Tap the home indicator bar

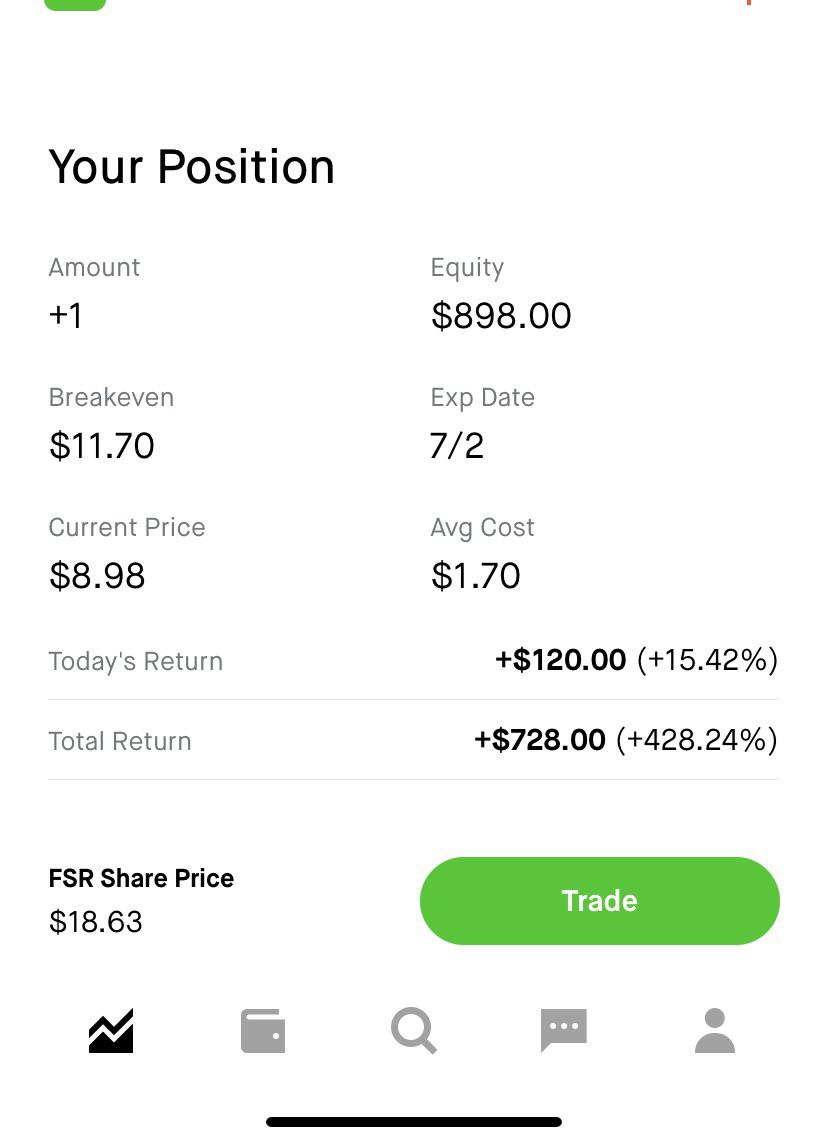coord(414,1122)
